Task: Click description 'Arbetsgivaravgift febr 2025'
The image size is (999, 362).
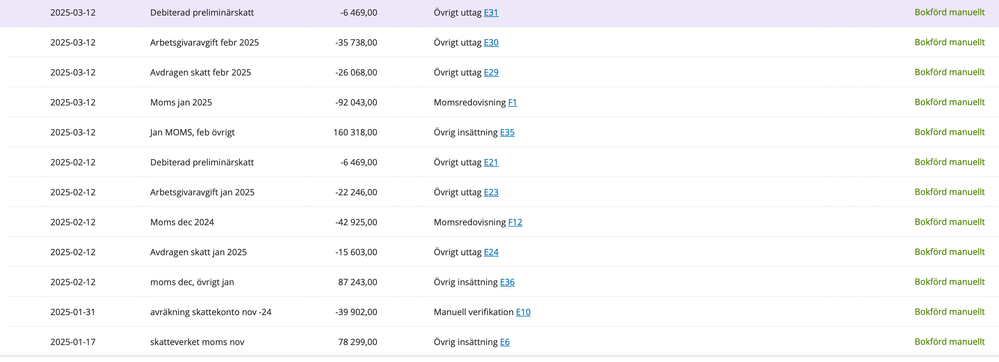Action: point(205,43)
